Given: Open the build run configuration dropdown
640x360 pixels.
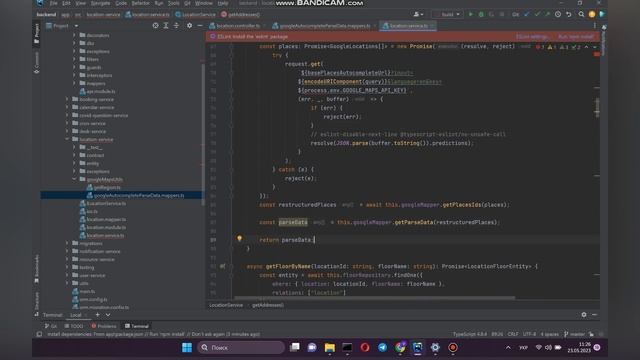Looking at the screenshot, I should click(448, 14).
